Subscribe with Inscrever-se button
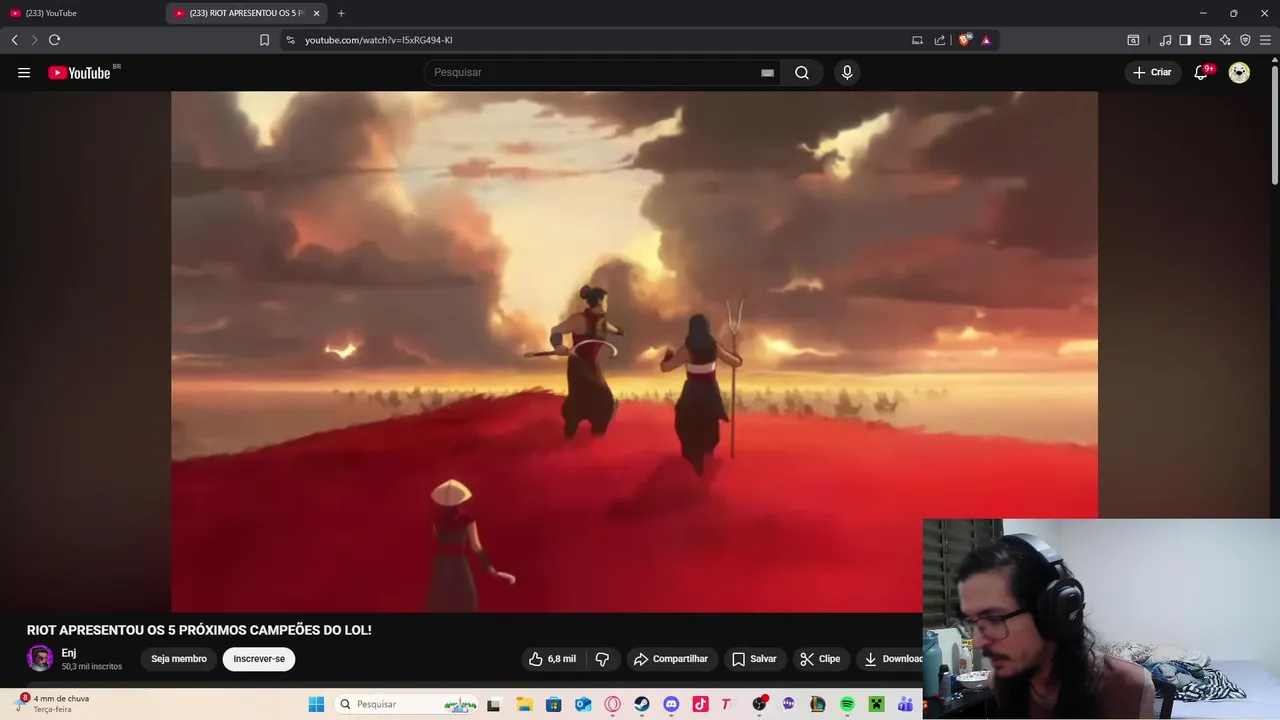Viewport: 1280px width, 720px height. tap(259, 659)
